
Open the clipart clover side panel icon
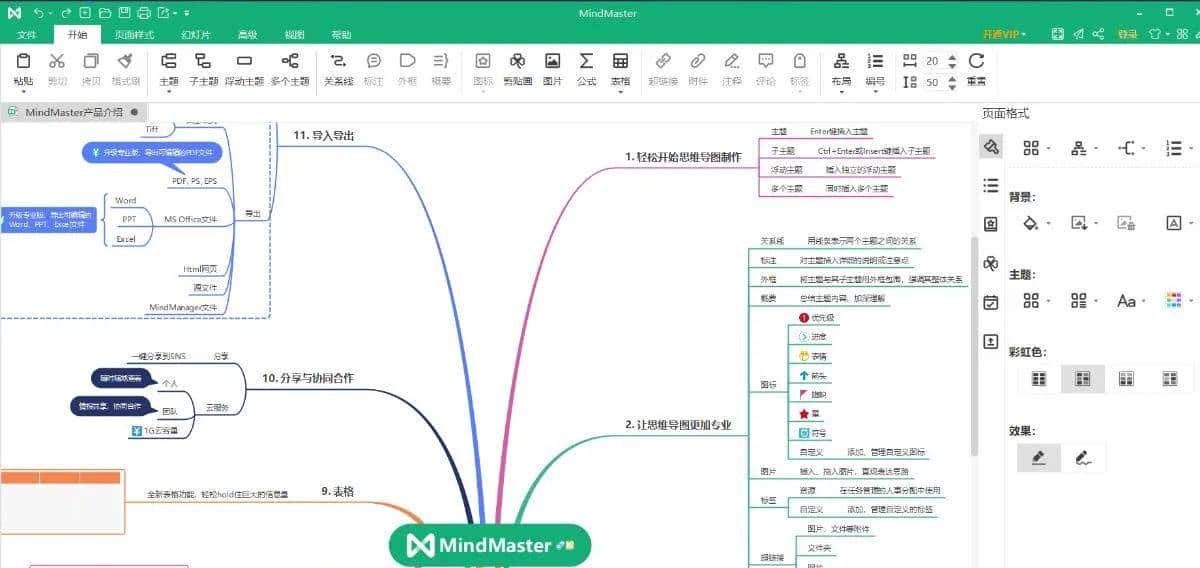pyautogui.click(x=990, y=263)
